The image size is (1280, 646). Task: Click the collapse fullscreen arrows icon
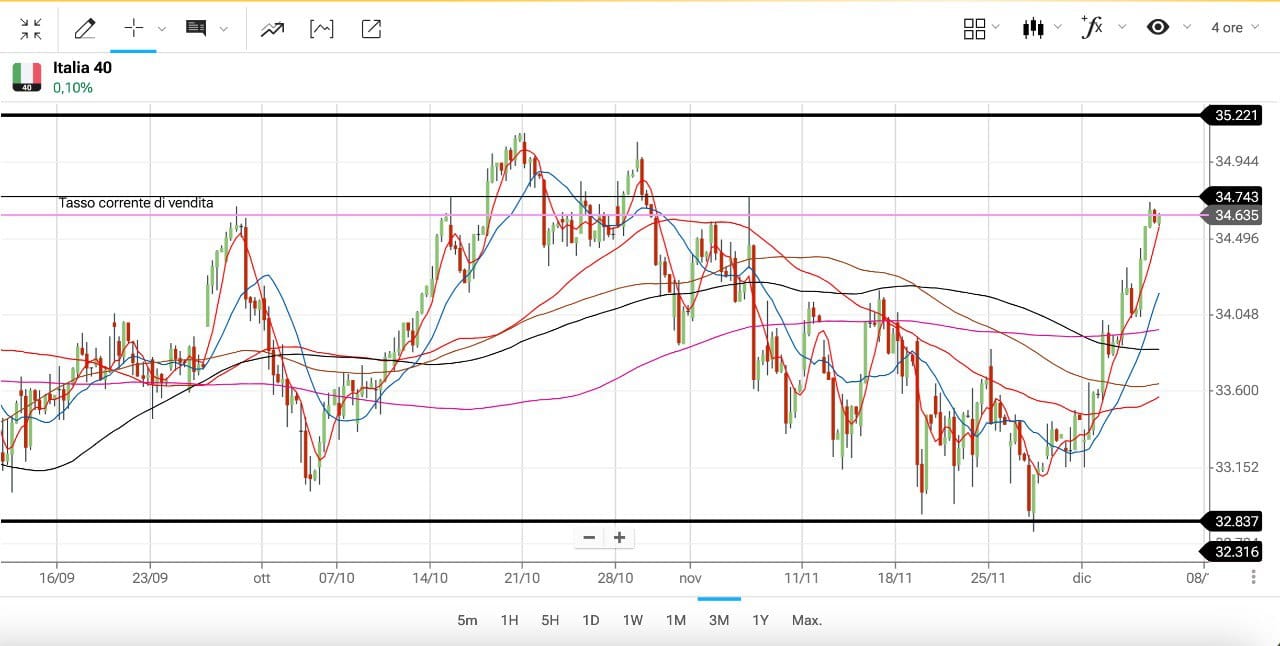pos(31,28)
